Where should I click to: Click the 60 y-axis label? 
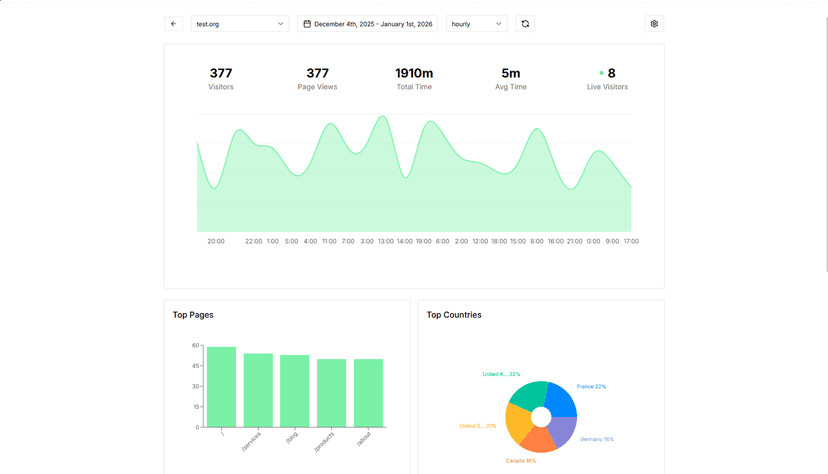(195, 345)
